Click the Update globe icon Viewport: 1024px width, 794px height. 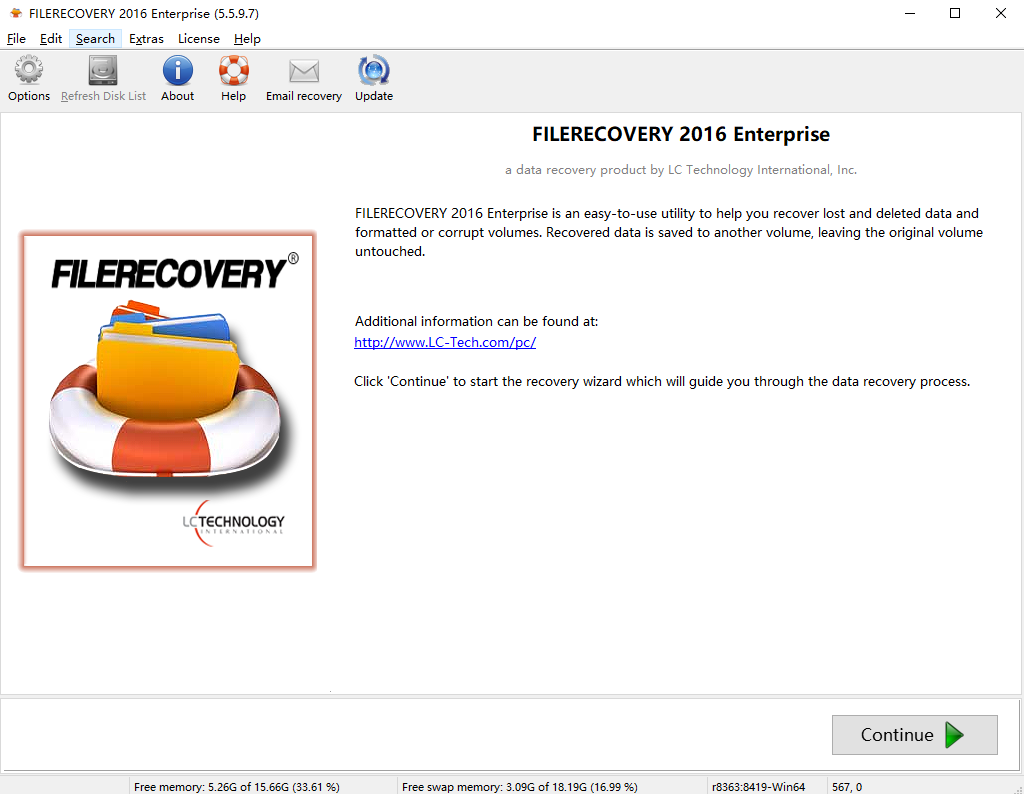click(x=374, y=70)
